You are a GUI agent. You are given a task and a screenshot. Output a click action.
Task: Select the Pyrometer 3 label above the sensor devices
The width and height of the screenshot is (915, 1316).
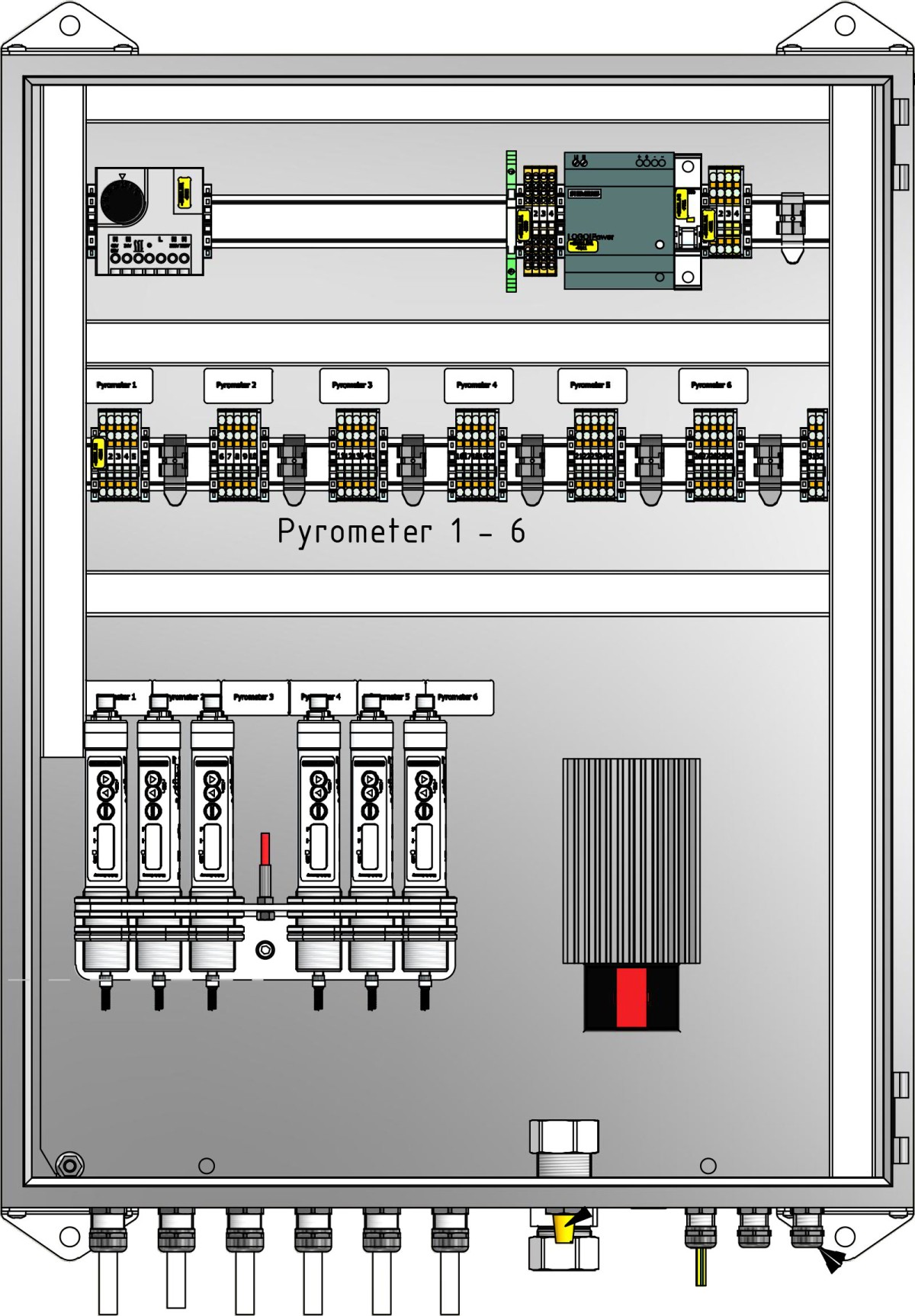point(254,697)
